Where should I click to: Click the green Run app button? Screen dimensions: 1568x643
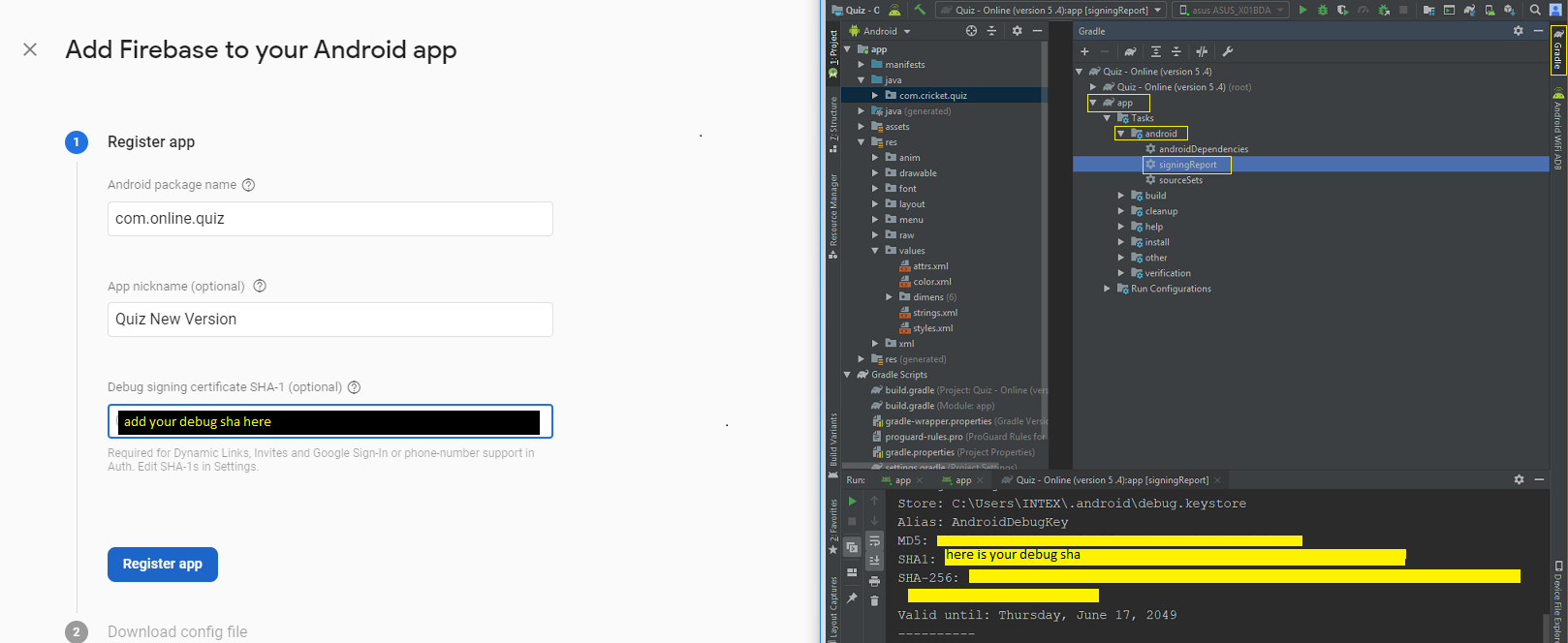pyautogui.click(x=1302, y=10)
